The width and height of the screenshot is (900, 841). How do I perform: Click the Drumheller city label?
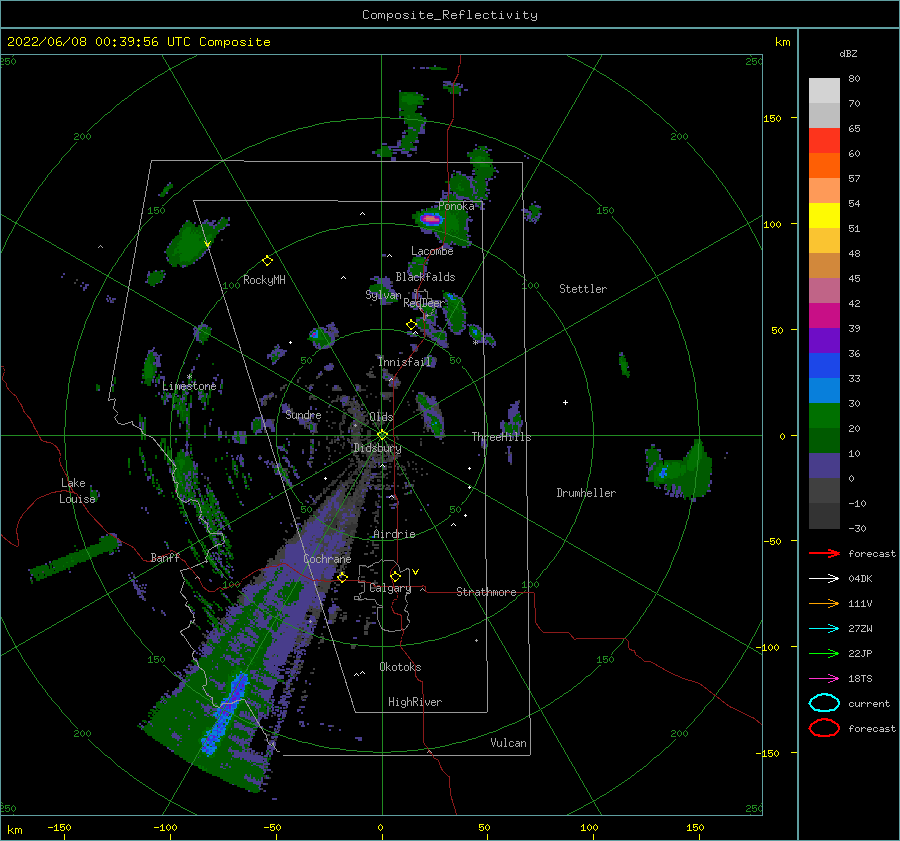click(586, 493)
